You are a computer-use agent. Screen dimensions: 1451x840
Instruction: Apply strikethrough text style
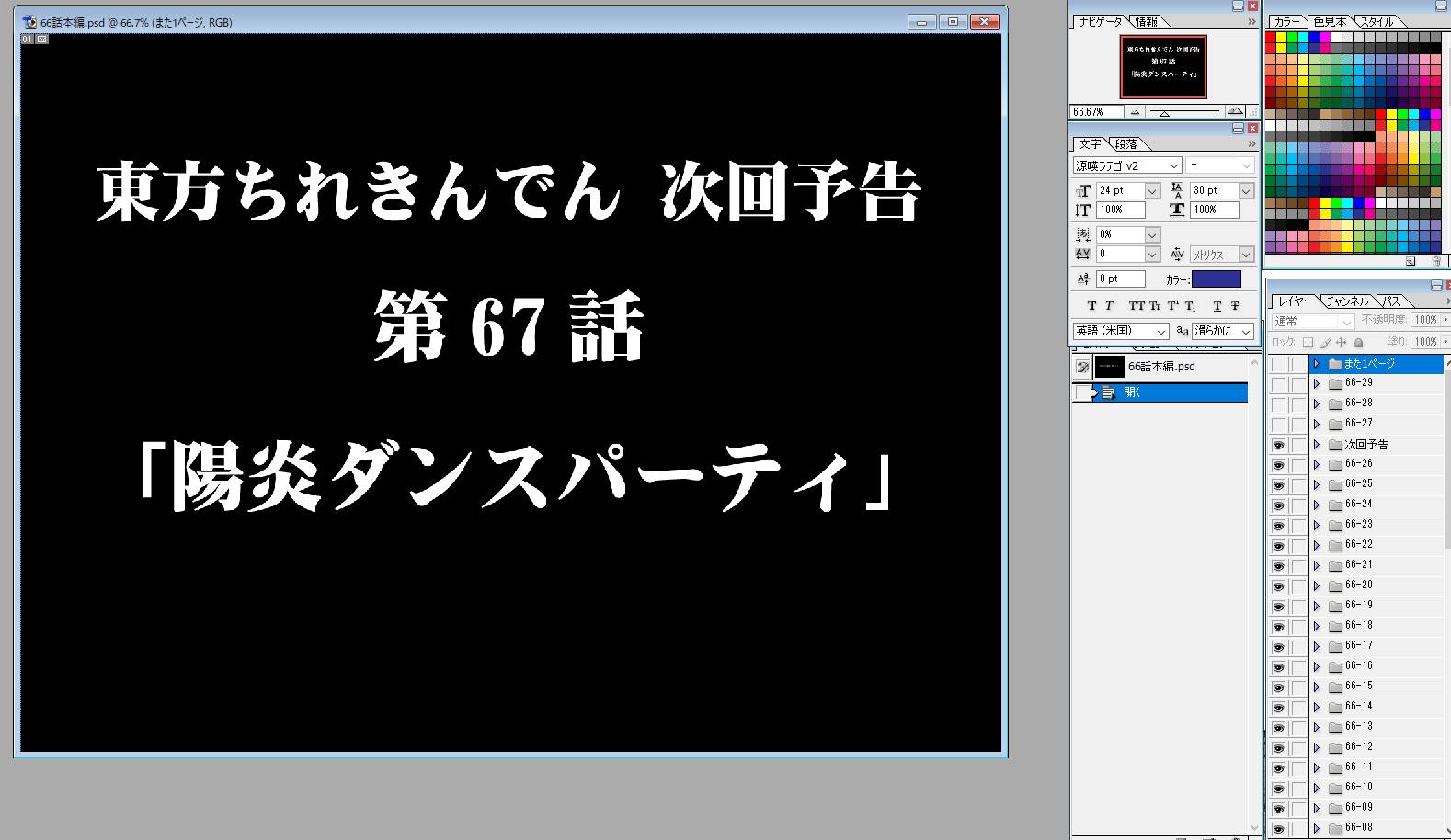[x=1235, y=306]
